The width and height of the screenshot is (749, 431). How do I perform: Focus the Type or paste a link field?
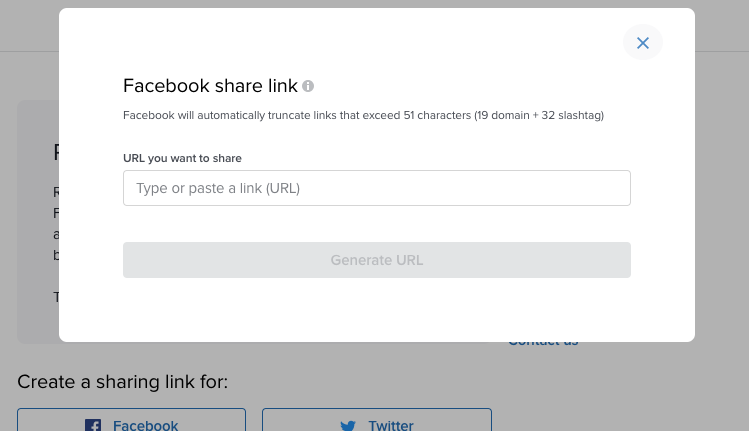(376, 188)
